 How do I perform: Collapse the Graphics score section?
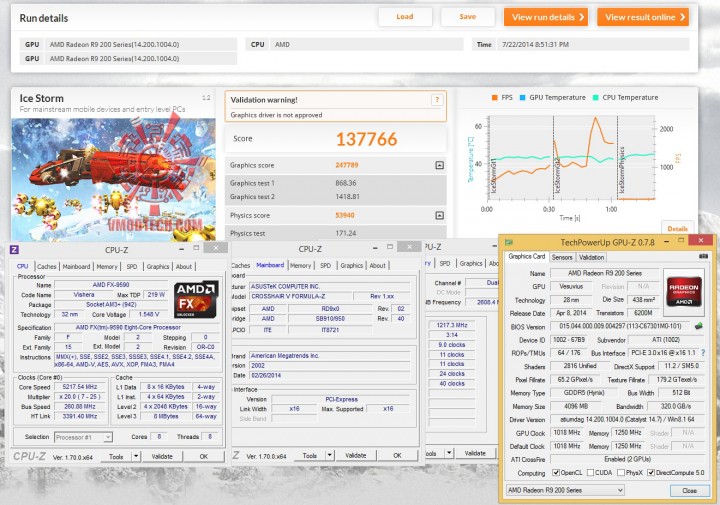[x=439, y=165]
